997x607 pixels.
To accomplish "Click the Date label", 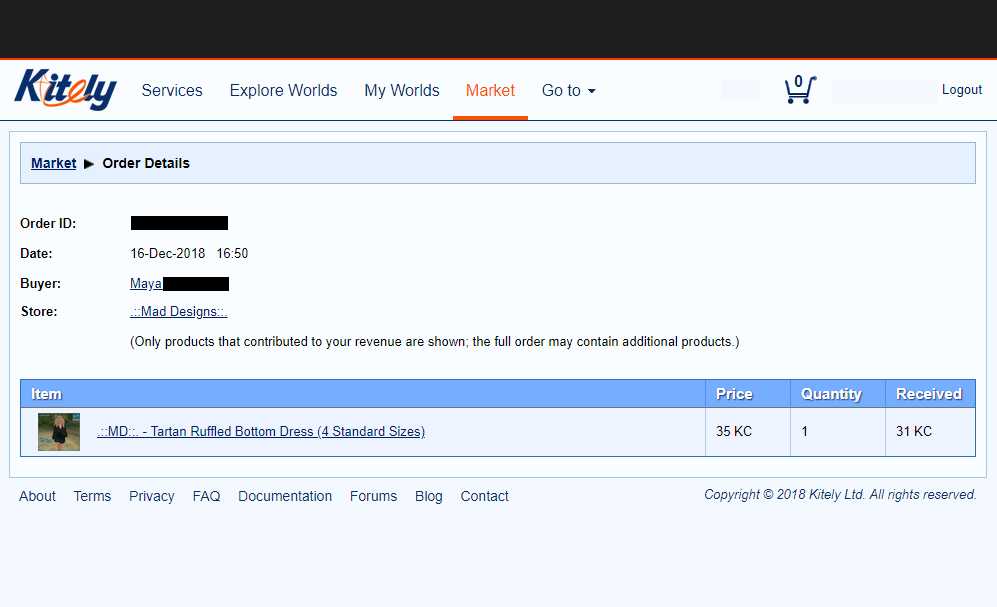I will [x=36, y=254].
